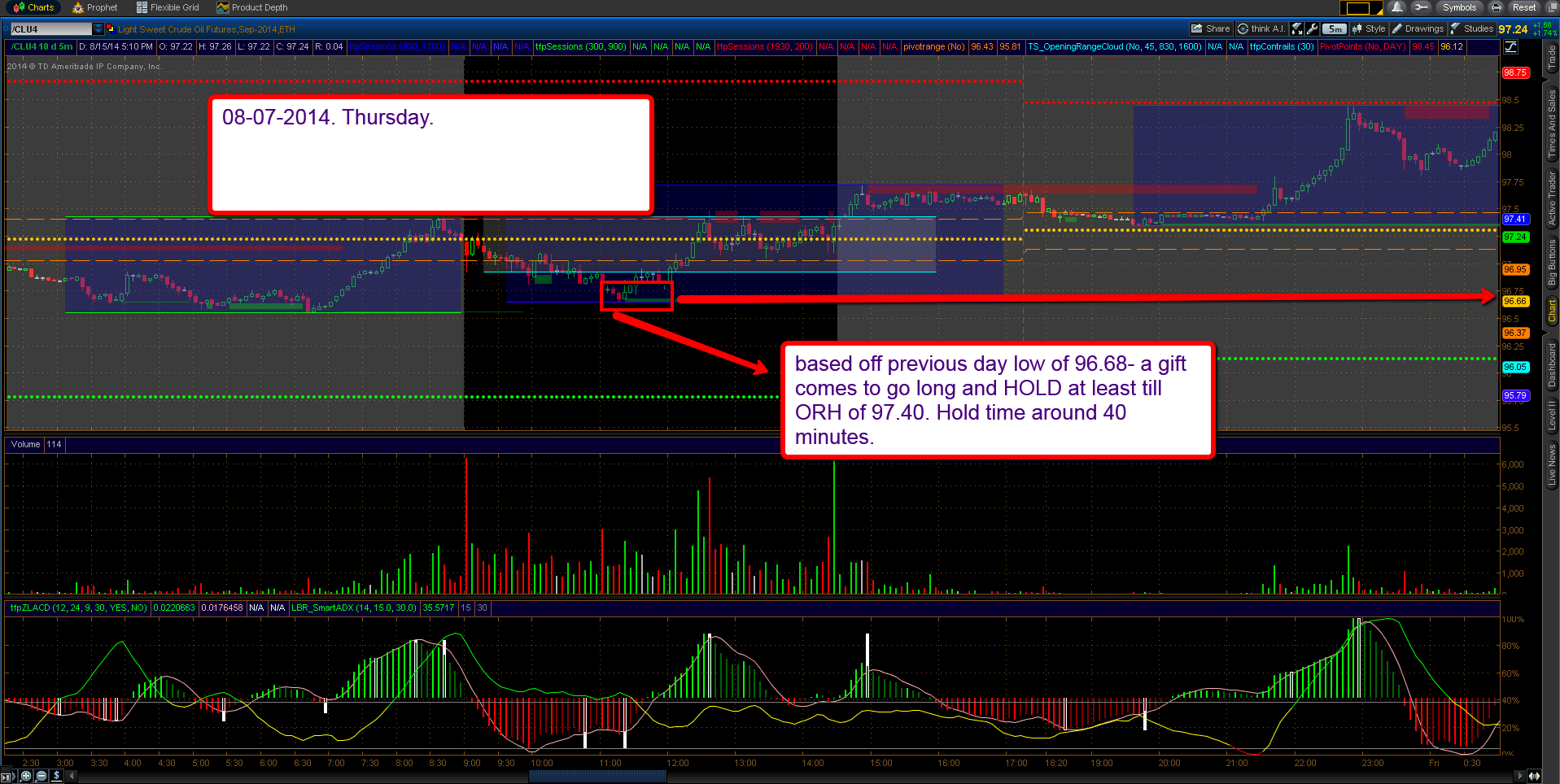Click the pivotrange (No) study label

tap(933, 47)
